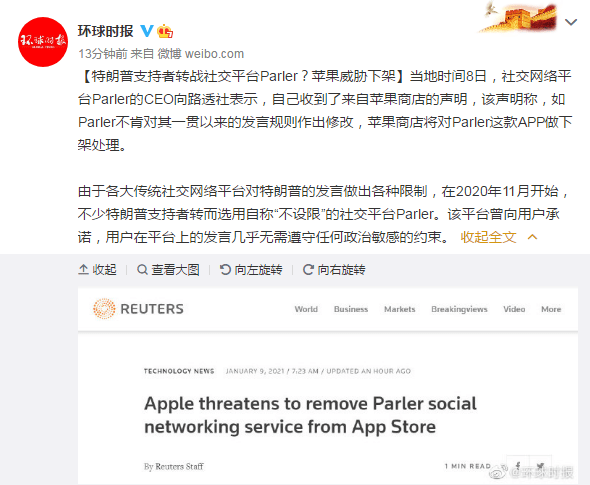Image resolution: width=590 pixels, height=485 pixels.
Task: Click the orange membership crown badge
Action: click(x=165, y=31)
